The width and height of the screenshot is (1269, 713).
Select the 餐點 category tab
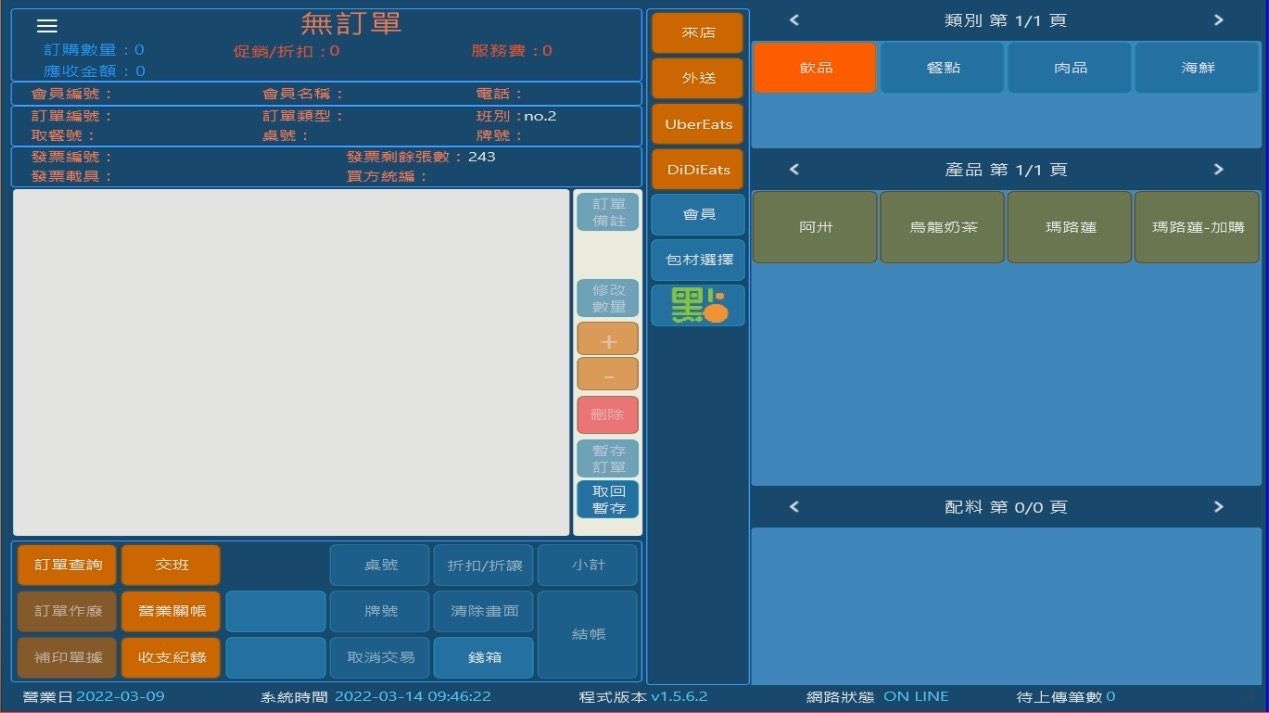coord(941,66)
